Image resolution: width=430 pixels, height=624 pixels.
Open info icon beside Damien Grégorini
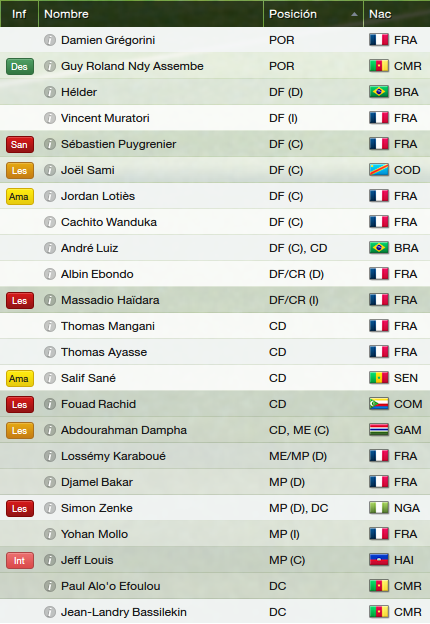coord(50,40)
